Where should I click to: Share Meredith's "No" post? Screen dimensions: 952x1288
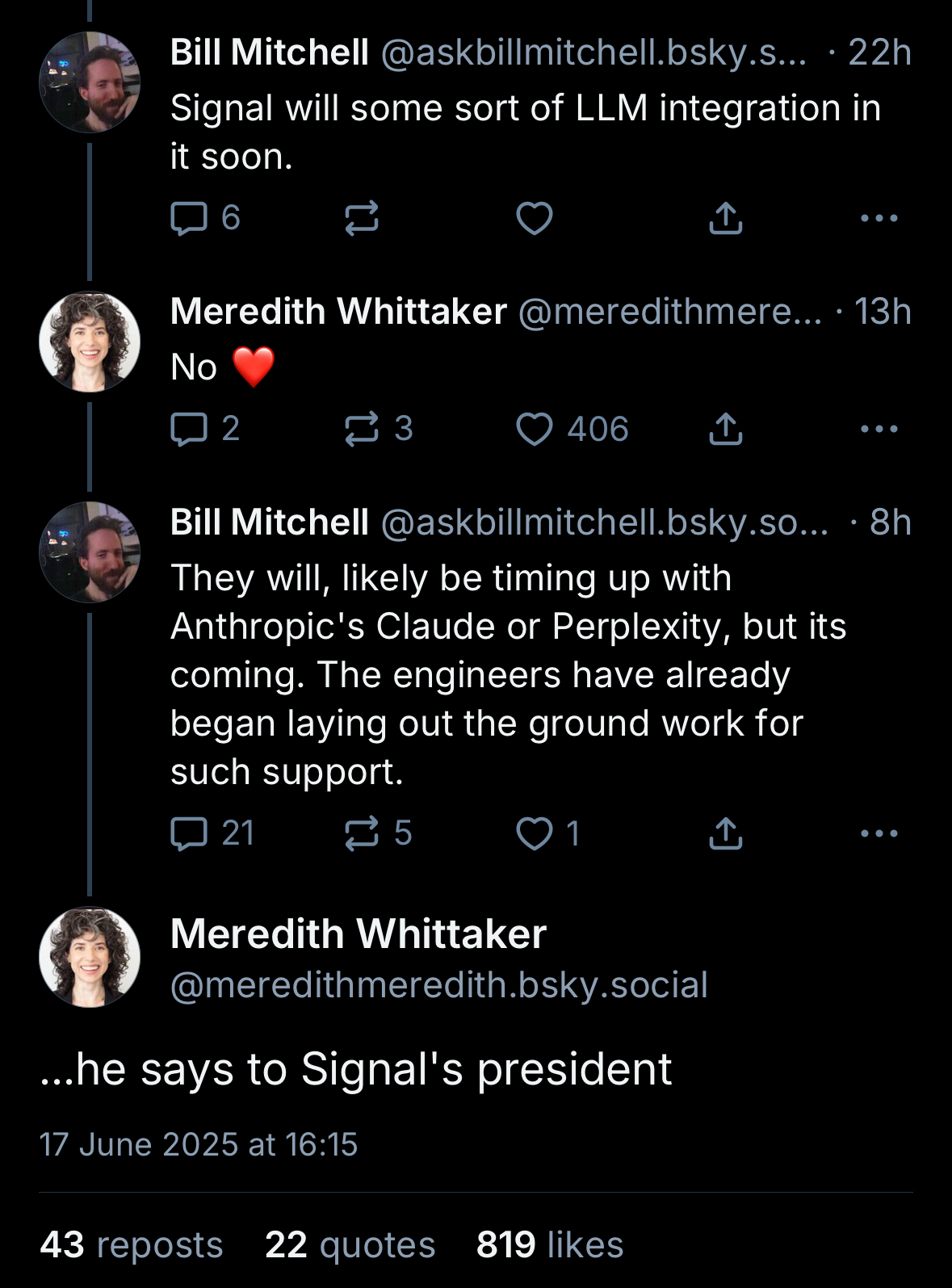(725, 429)
